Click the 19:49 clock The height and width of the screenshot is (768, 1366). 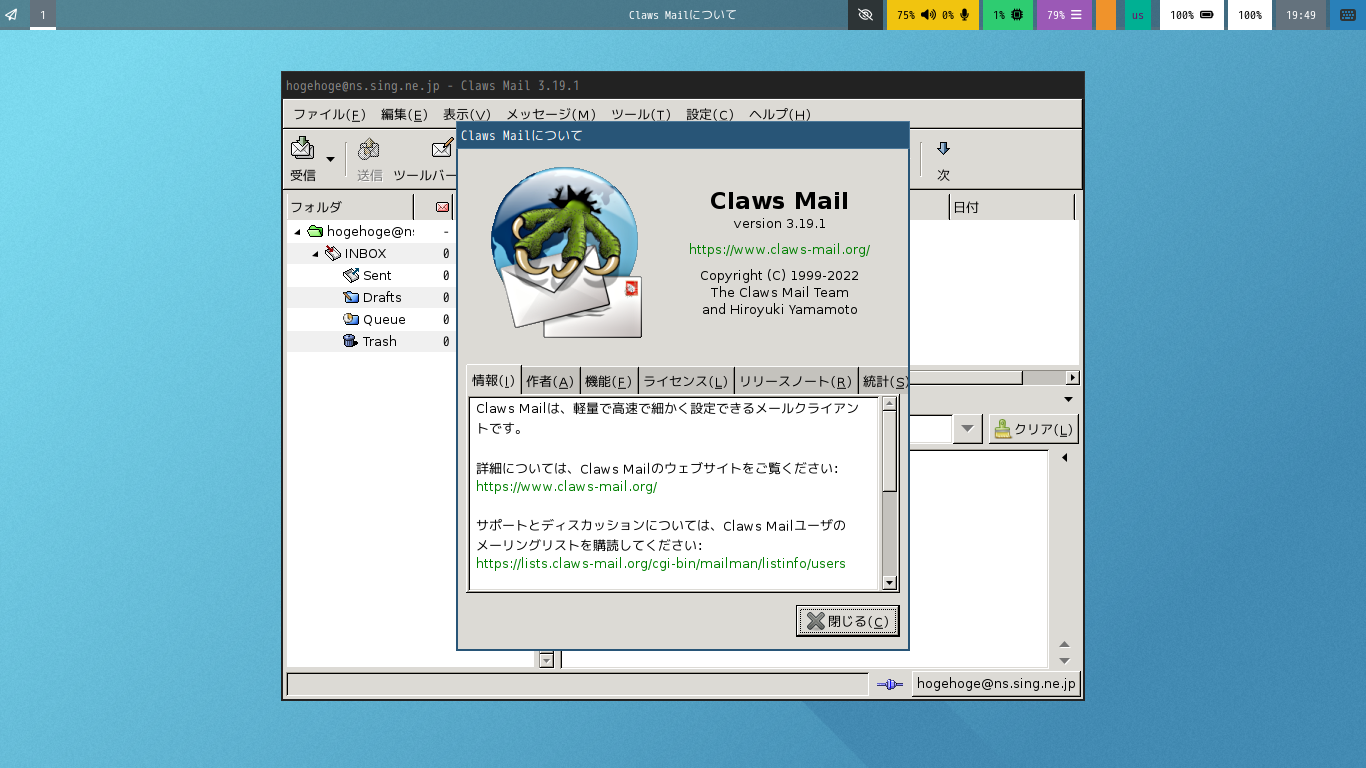[1301, 15]
